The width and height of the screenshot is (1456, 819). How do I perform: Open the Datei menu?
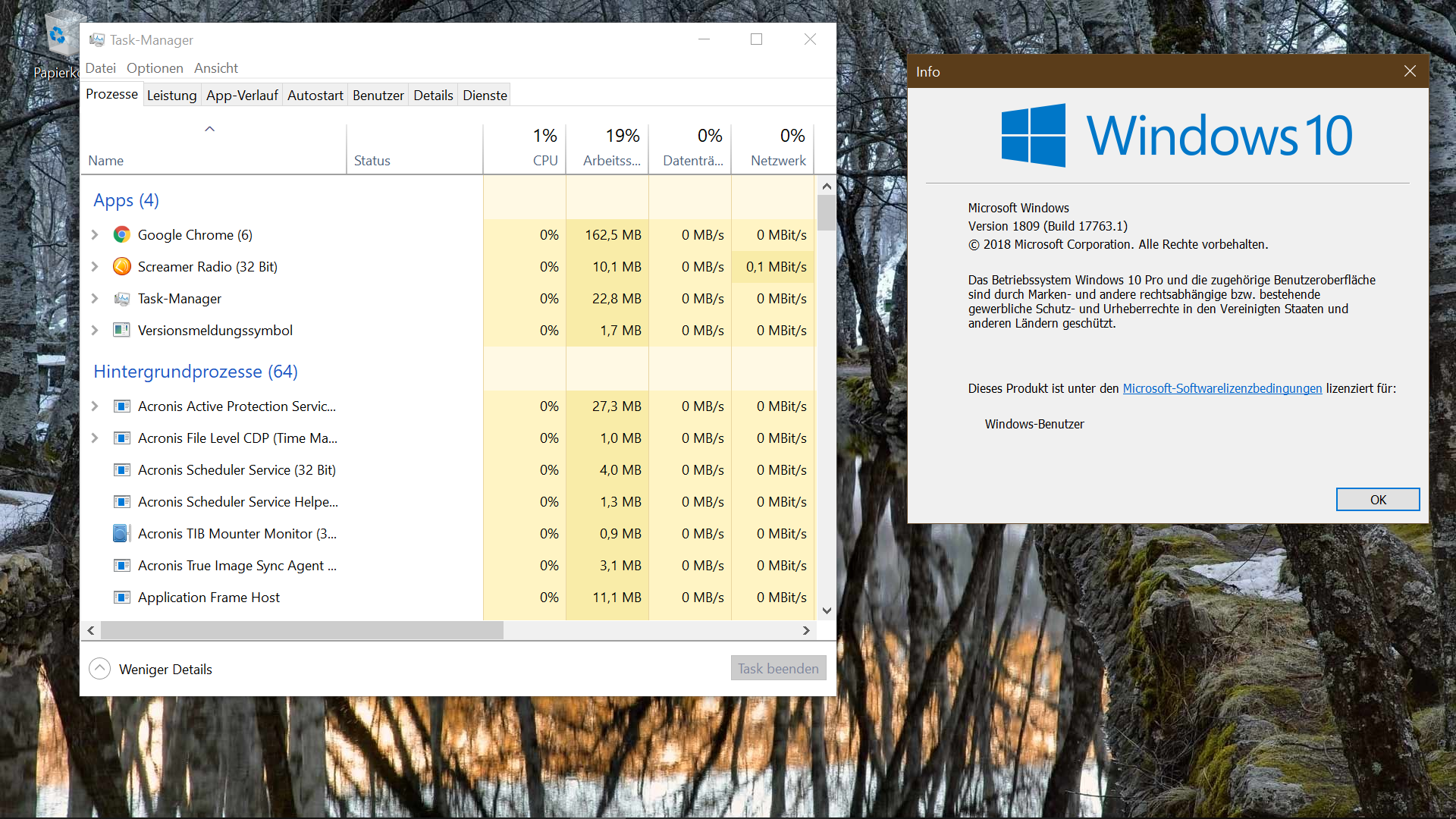point(100,67)
